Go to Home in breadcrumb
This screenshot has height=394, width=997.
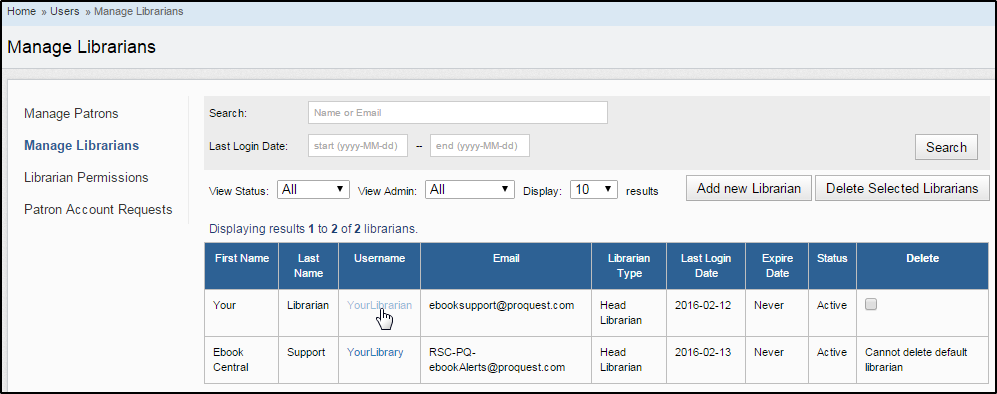click(x=22, y=11)
